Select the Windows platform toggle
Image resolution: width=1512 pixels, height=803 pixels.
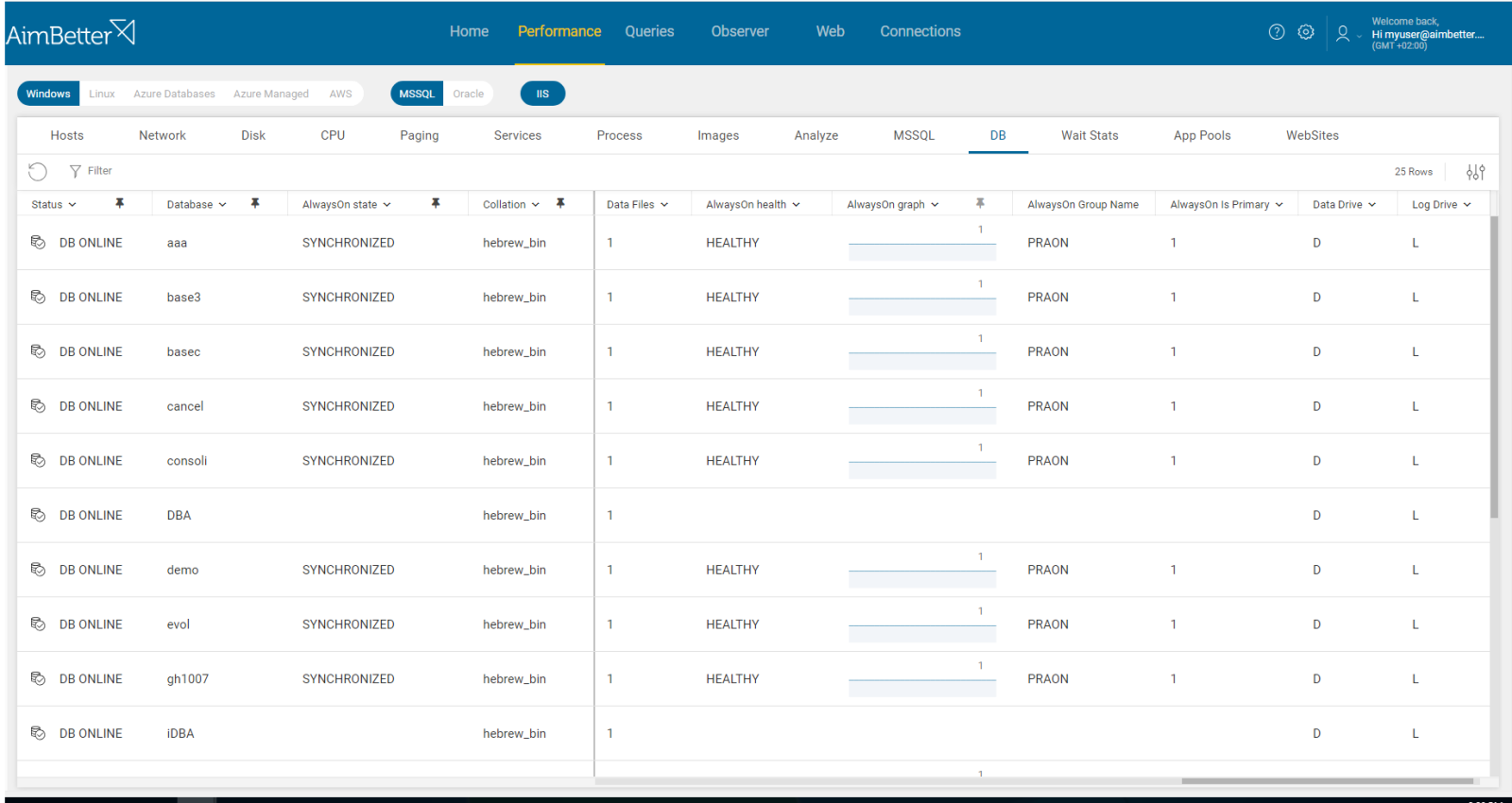tap(48, 94)
